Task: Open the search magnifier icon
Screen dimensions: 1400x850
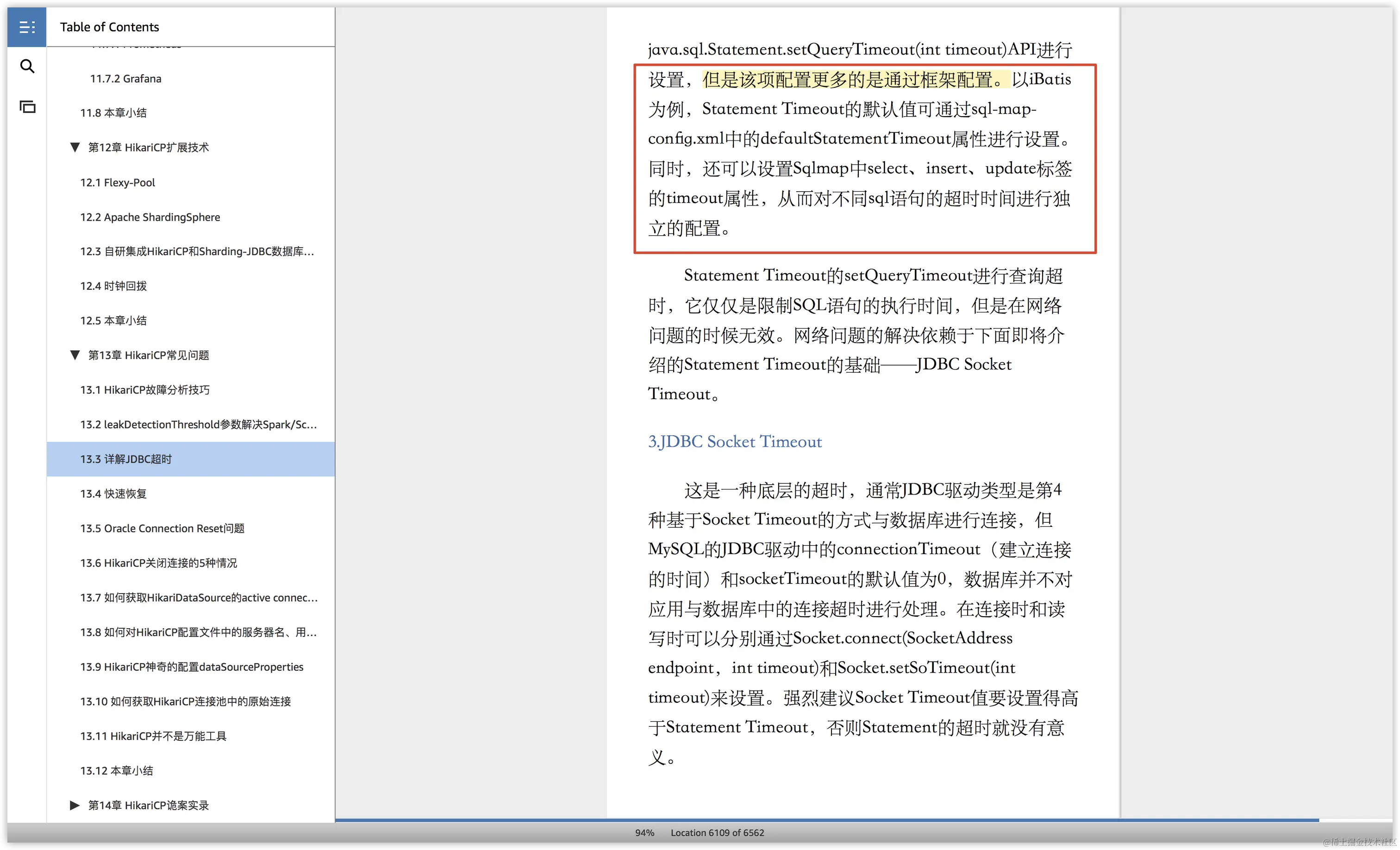Action: (27, 67)
